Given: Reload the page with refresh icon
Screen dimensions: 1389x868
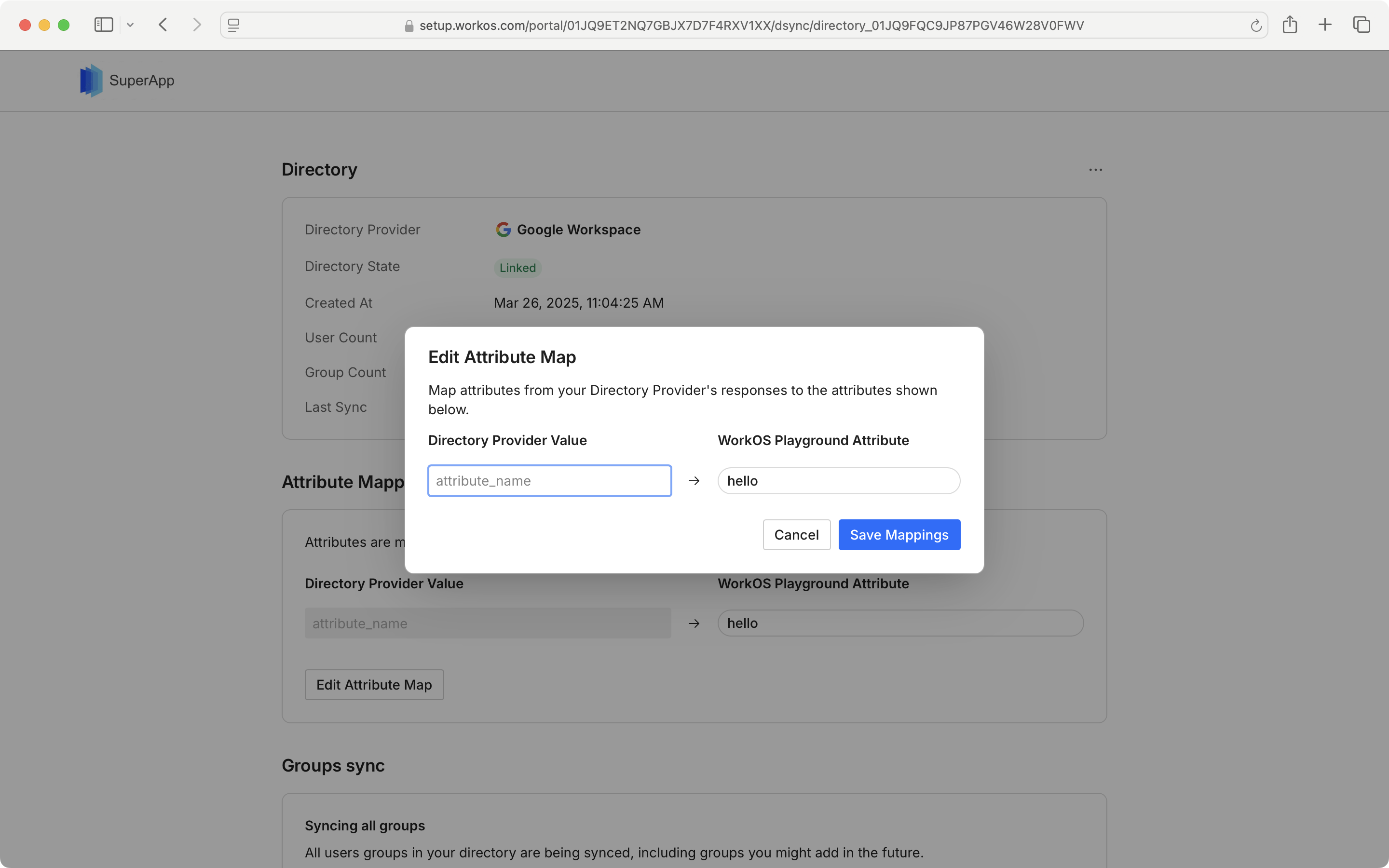Looking at the screenshot, I should tap(1255, 25).
